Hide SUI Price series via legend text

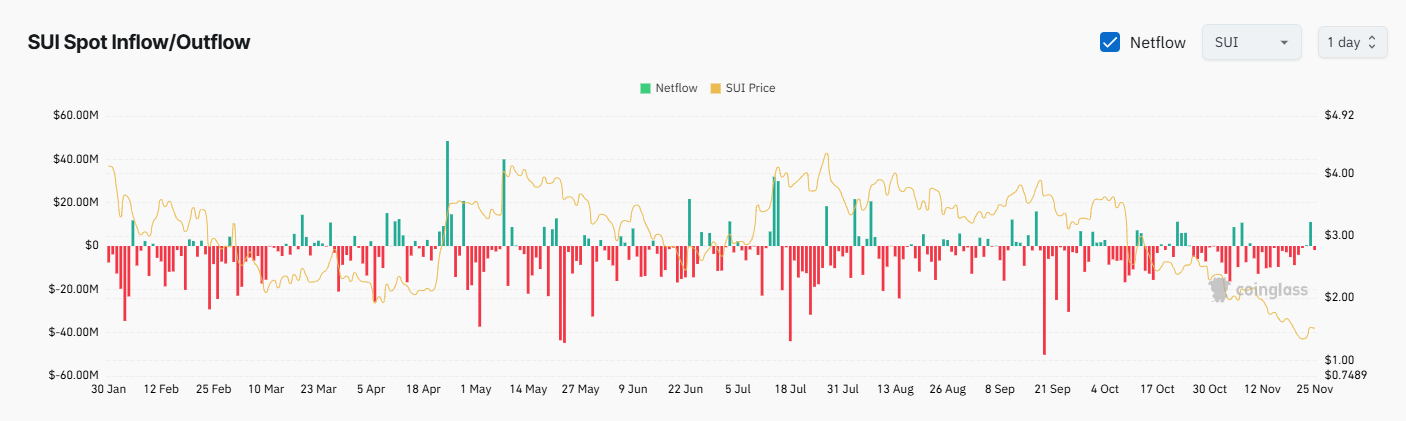[750, 88]
